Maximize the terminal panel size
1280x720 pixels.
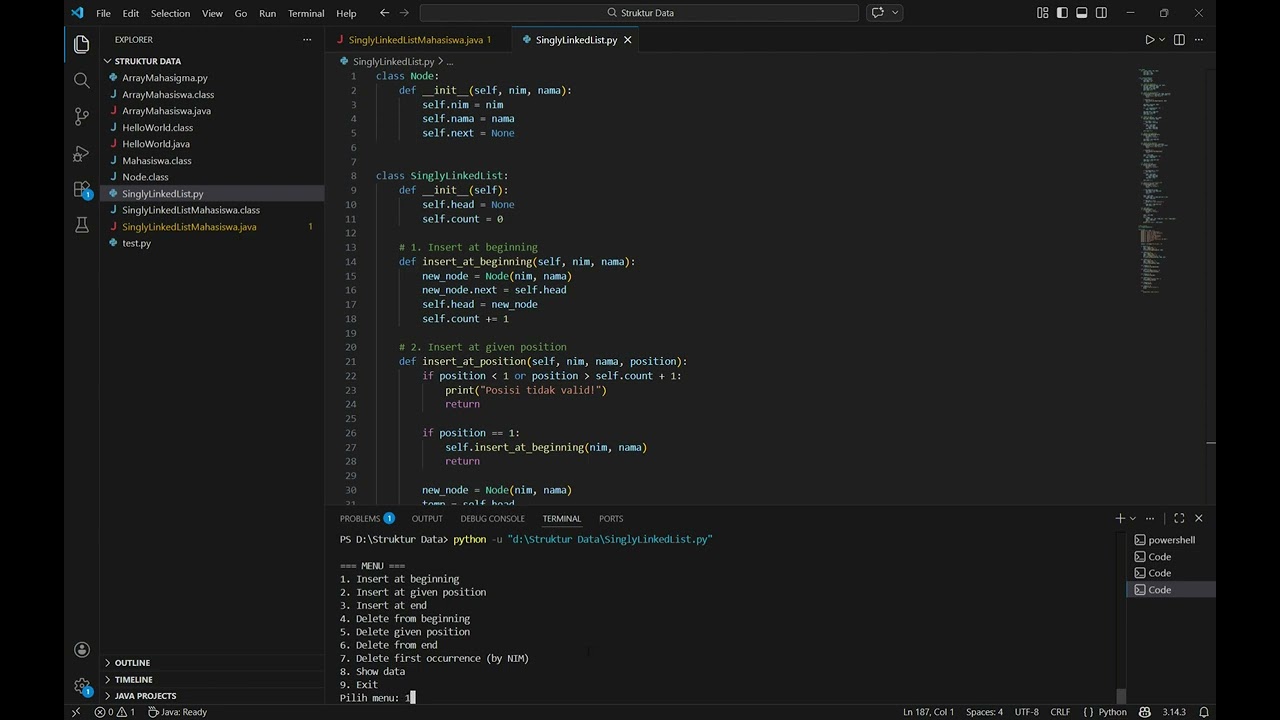[1179, 518]
